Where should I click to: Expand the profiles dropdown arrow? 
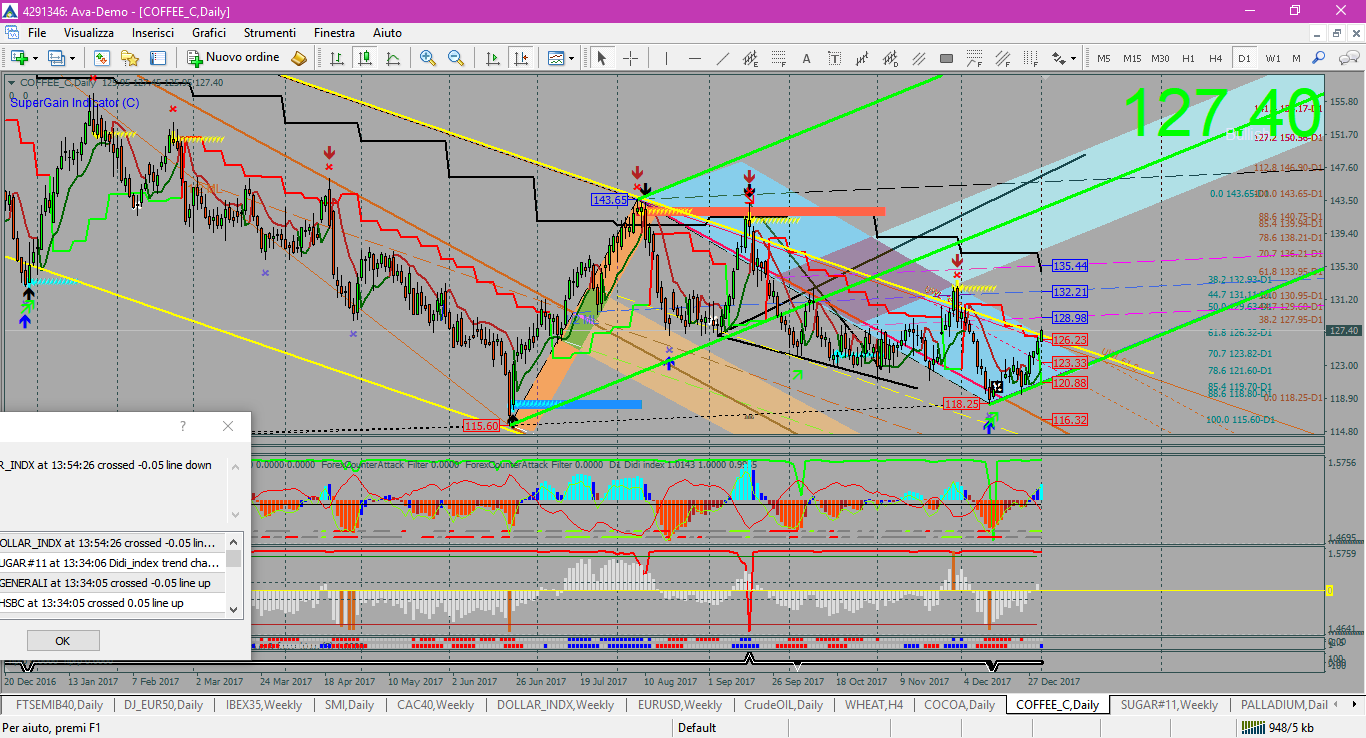click(x=73, y=58)
